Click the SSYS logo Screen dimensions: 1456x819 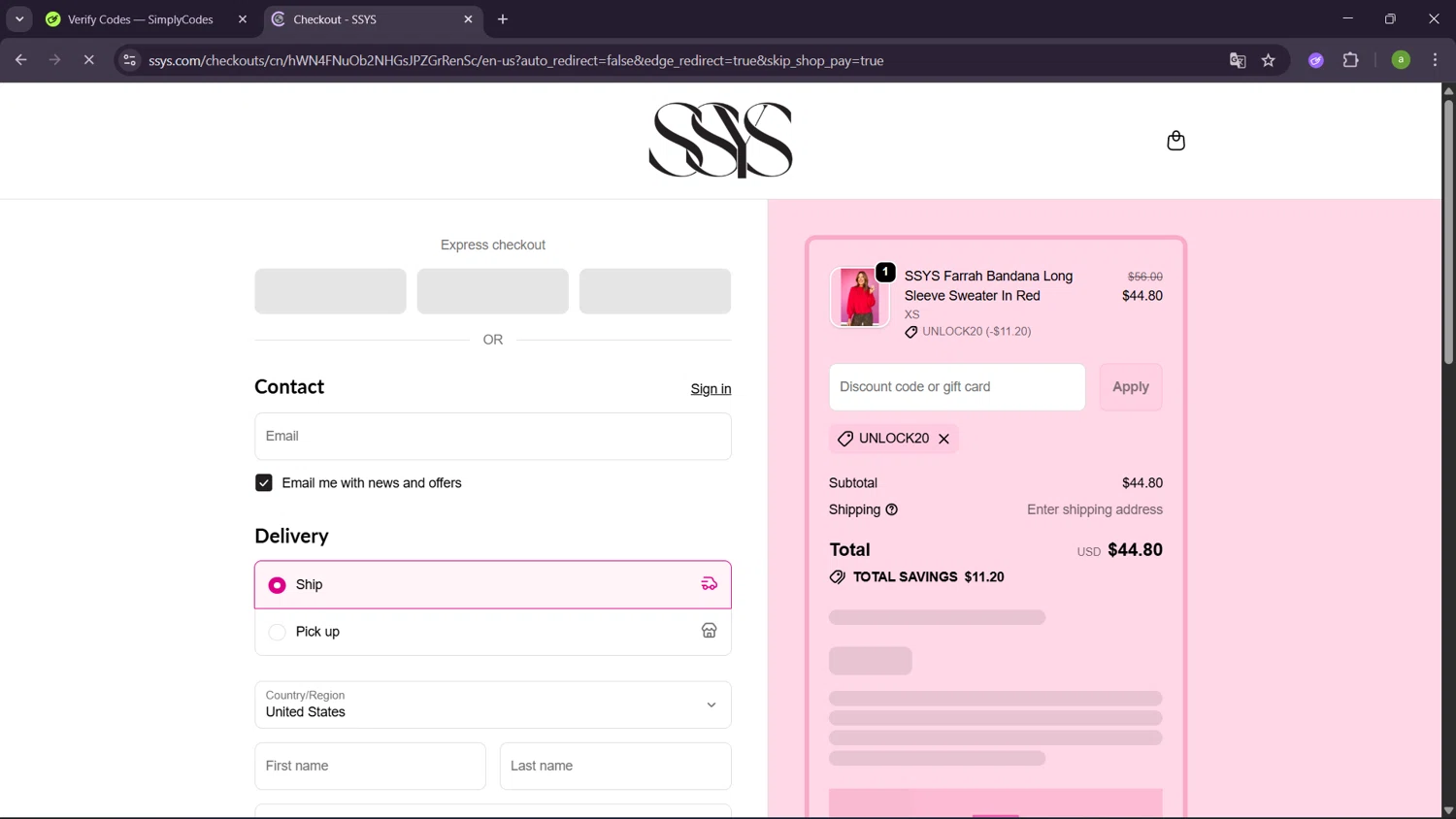click(x=720, y=141)
